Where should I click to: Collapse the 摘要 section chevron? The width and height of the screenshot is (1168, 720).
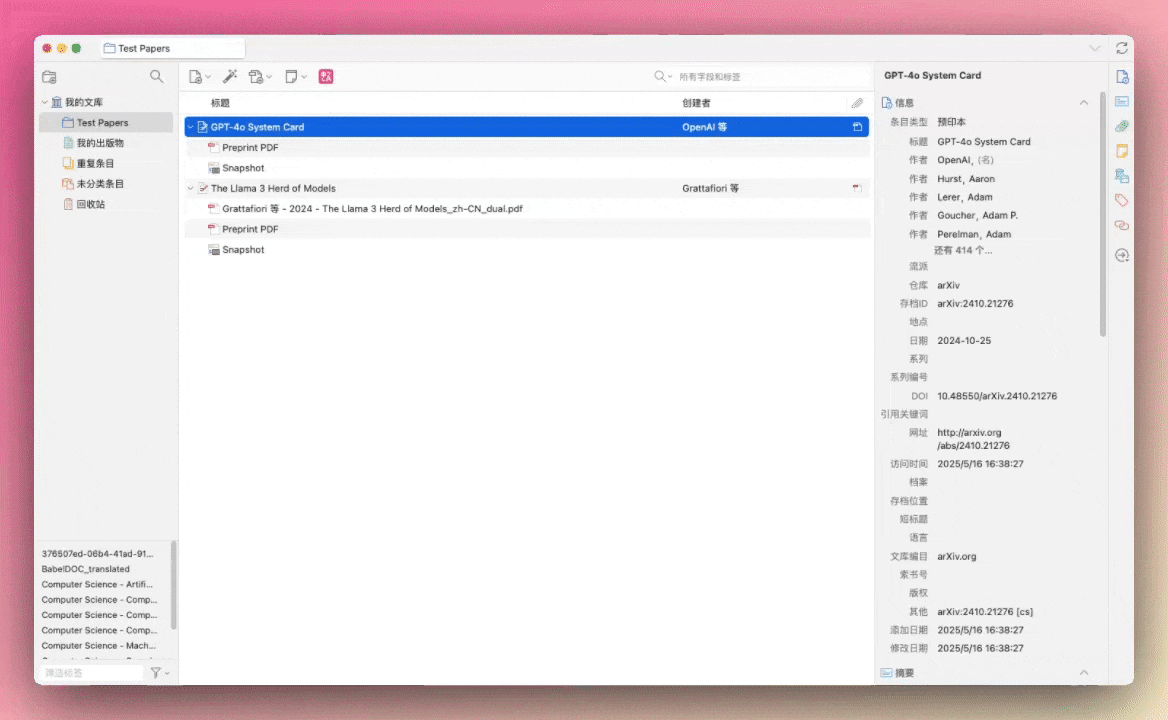(x=1084, y=673)
